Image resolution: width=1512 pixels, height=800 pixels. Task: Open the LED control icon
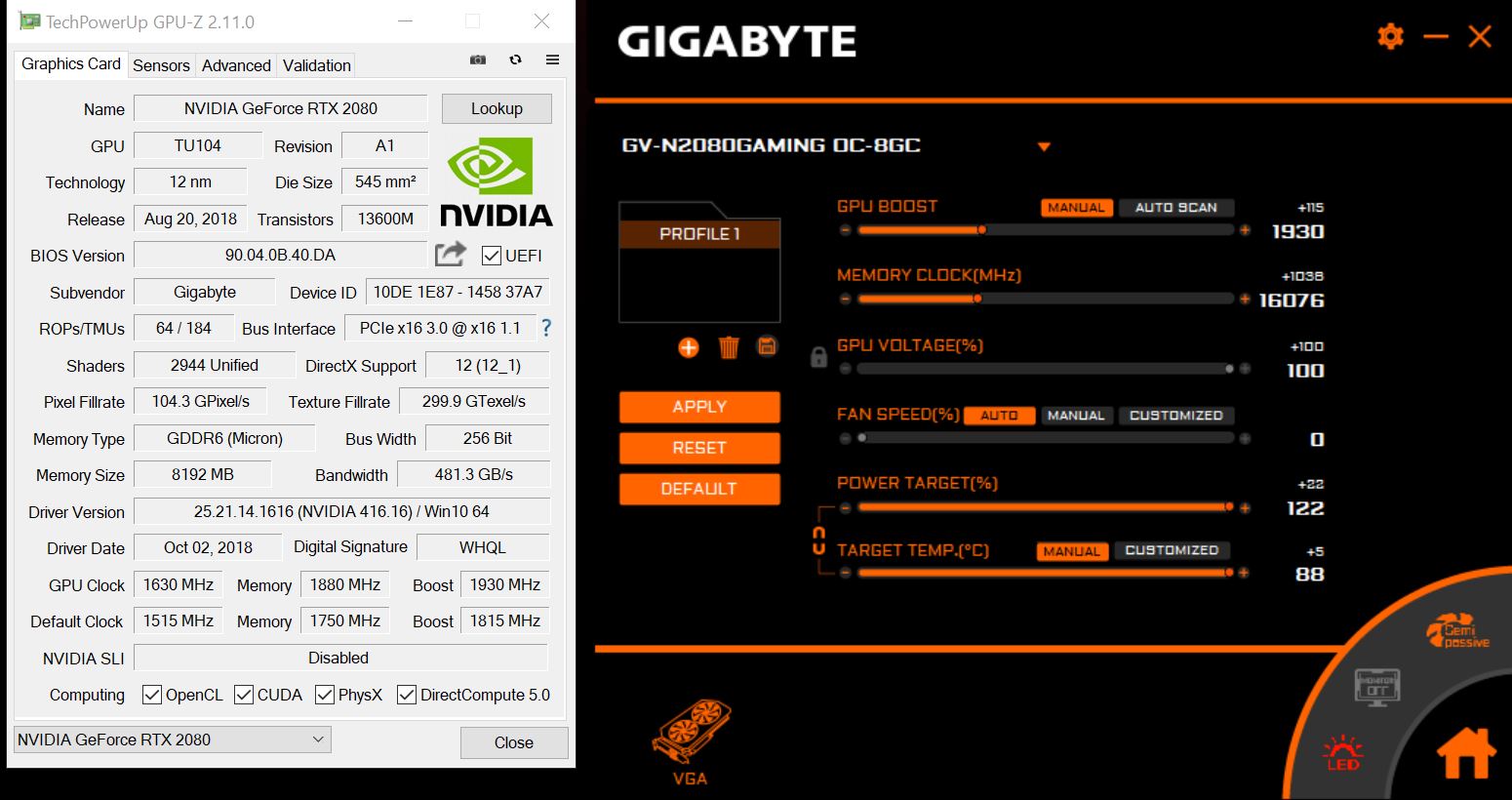1343,751
